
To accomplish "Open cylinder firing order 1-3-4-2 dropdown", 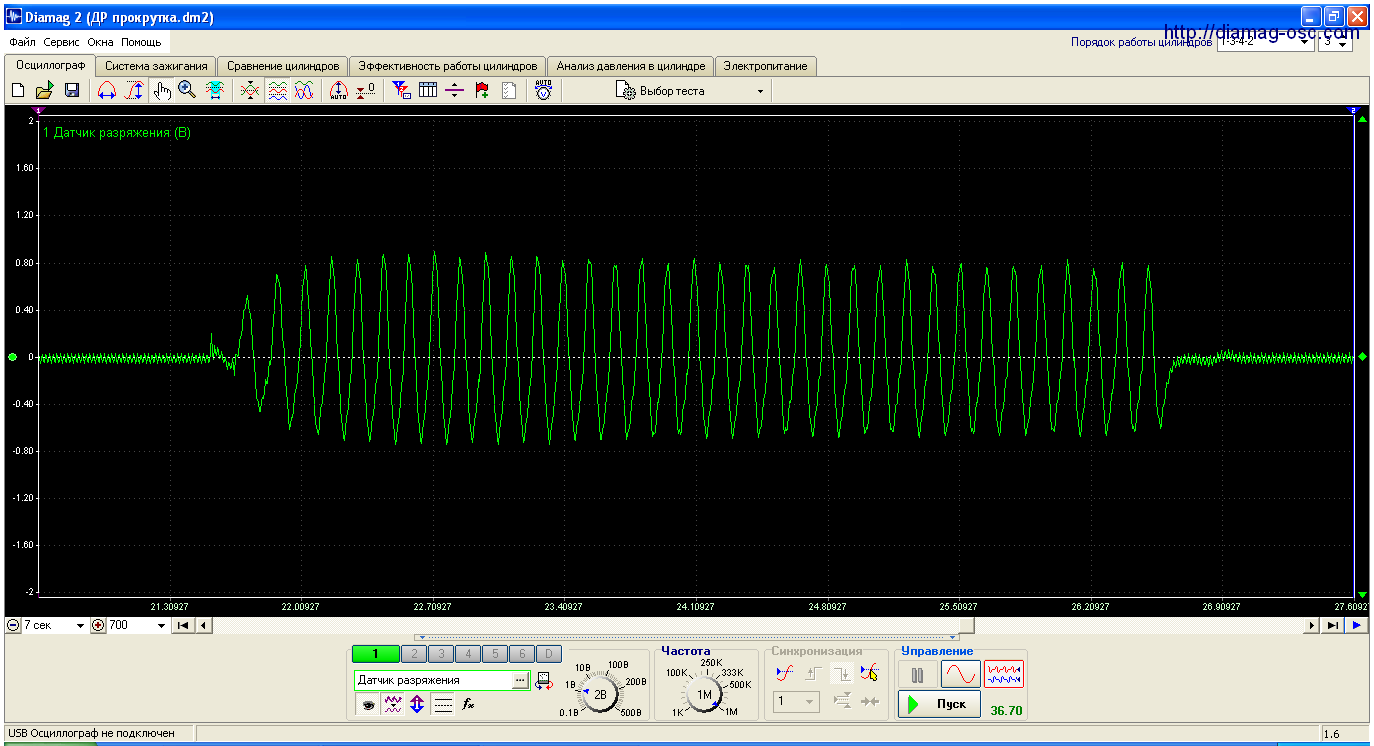I will (x=1265, y=43).
